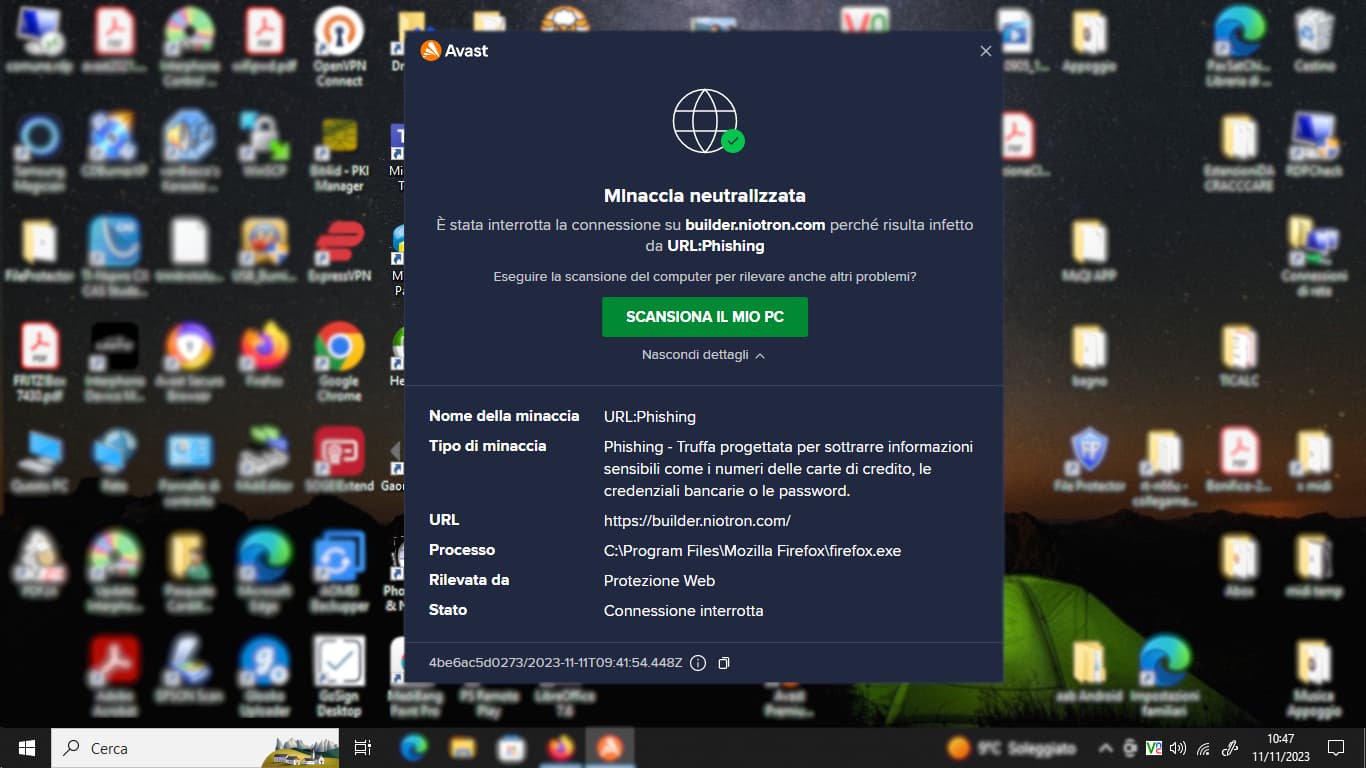
Task: Select the Musica Appoggio folder
Action: pos(1314,680)
